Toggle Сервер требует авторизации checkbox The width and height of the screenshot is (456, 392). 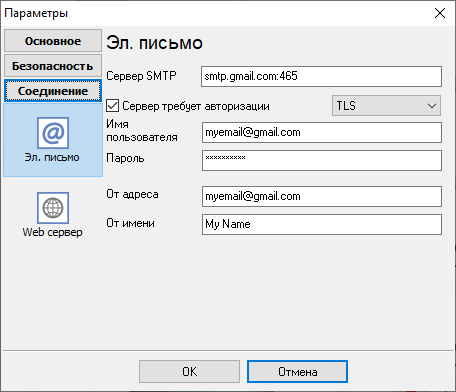[x=112, y=106]
